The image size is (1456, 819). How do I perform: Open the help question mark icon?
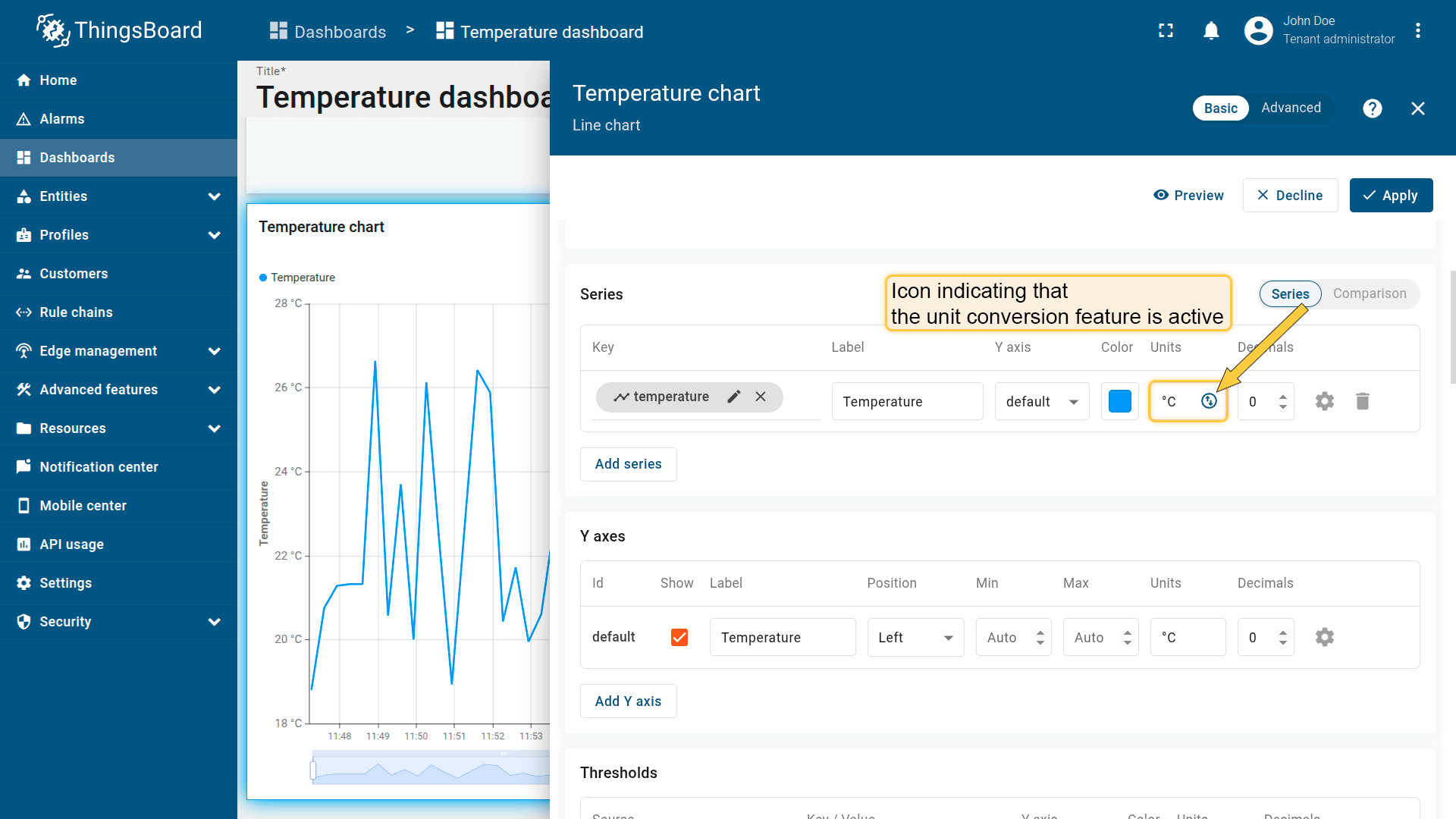click(1372, 108)
